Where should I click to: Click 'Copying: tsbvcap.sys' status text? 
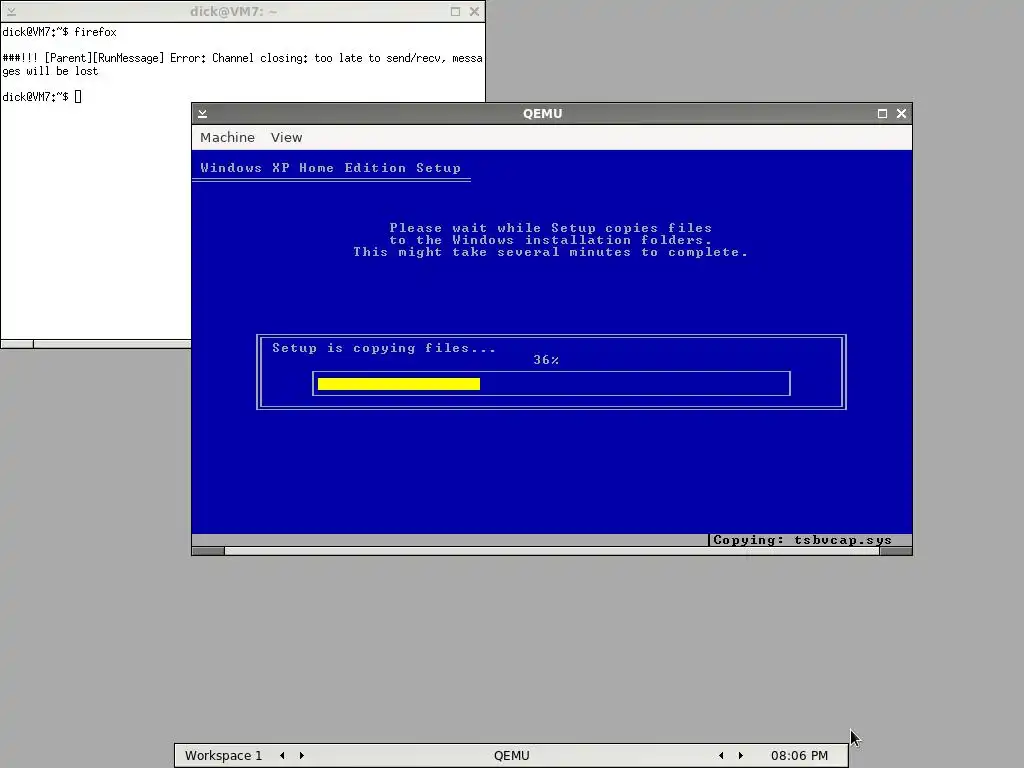802,540
